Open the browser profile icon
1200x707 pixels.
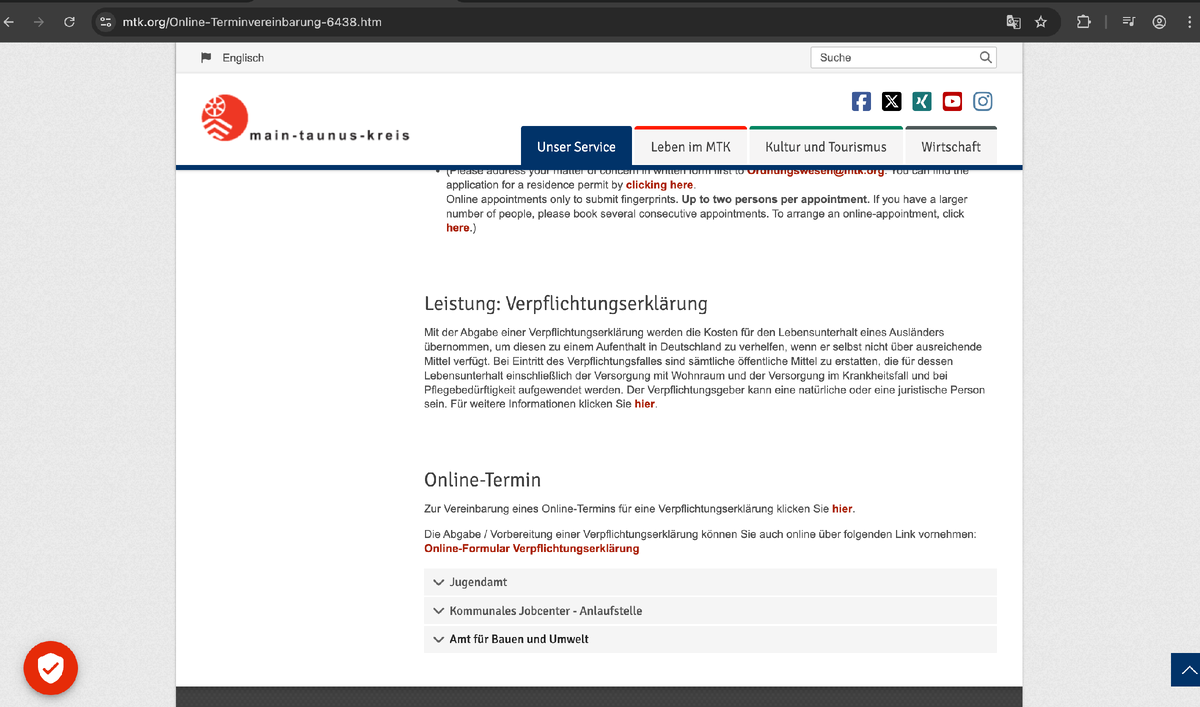1159,21
